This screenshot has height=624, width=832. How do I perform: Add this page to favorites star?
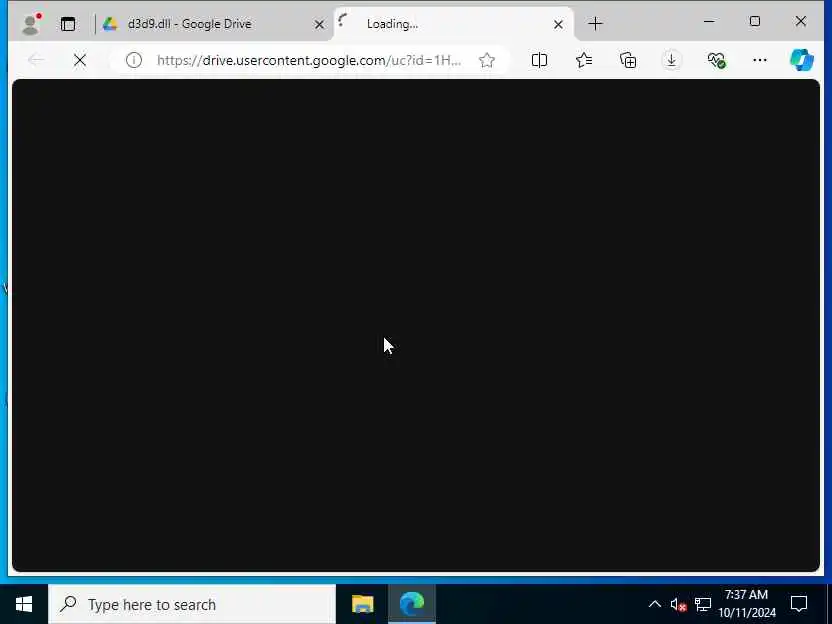(x=487, y=60)
